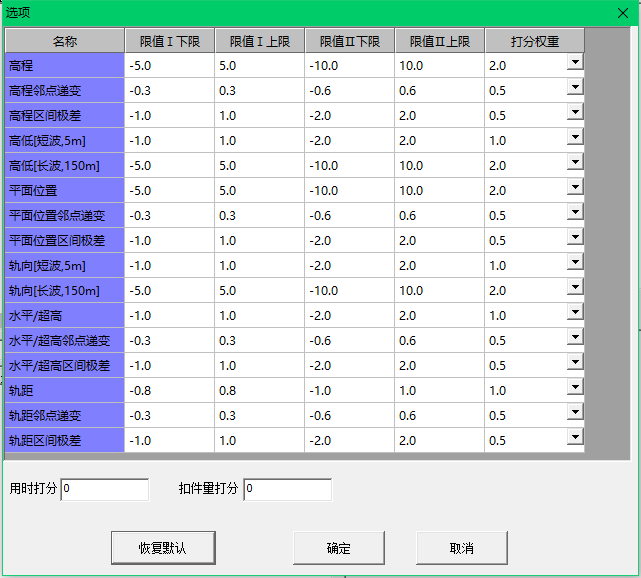Select the 轨距邻点递变 name cell
641x578 pixels.
pyautogui.click(x=65, y=415)
